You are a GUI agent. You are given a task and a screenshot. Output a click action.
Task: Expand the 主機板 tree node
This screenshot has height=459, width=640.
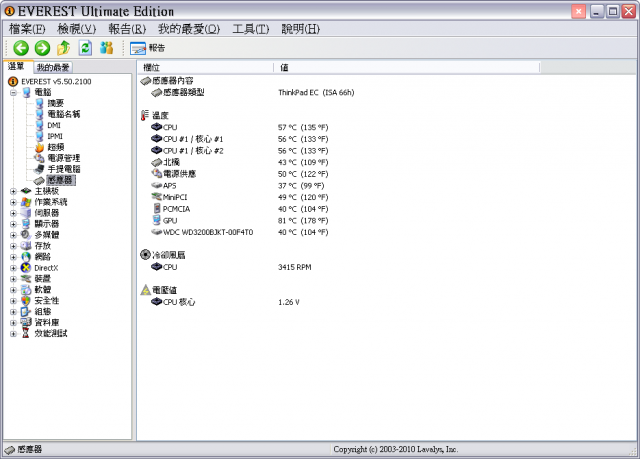[x=13, y=191]
